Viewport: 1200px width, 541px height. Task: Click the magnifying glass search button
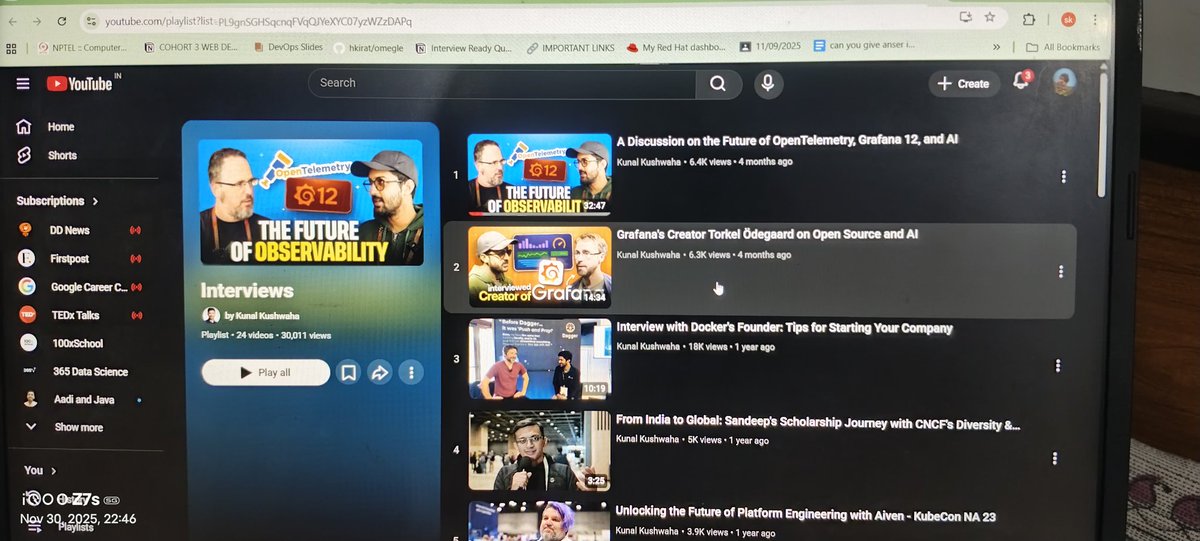pos(717,83)
